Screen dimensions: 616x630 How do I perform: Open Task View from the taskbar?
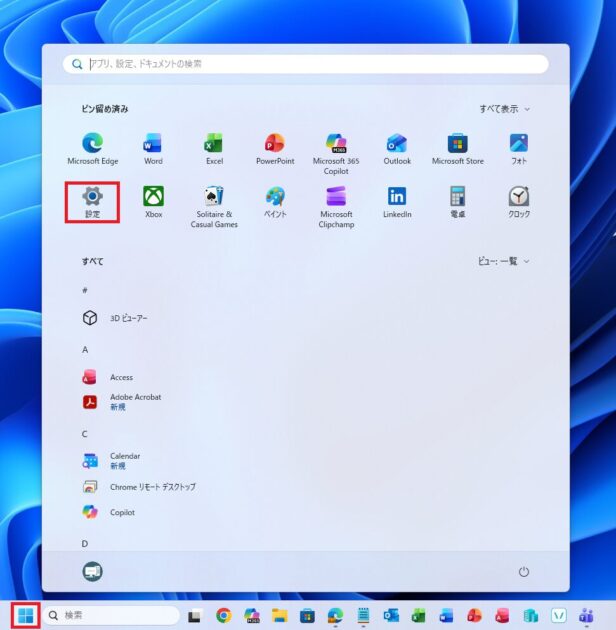click(195, 615)
